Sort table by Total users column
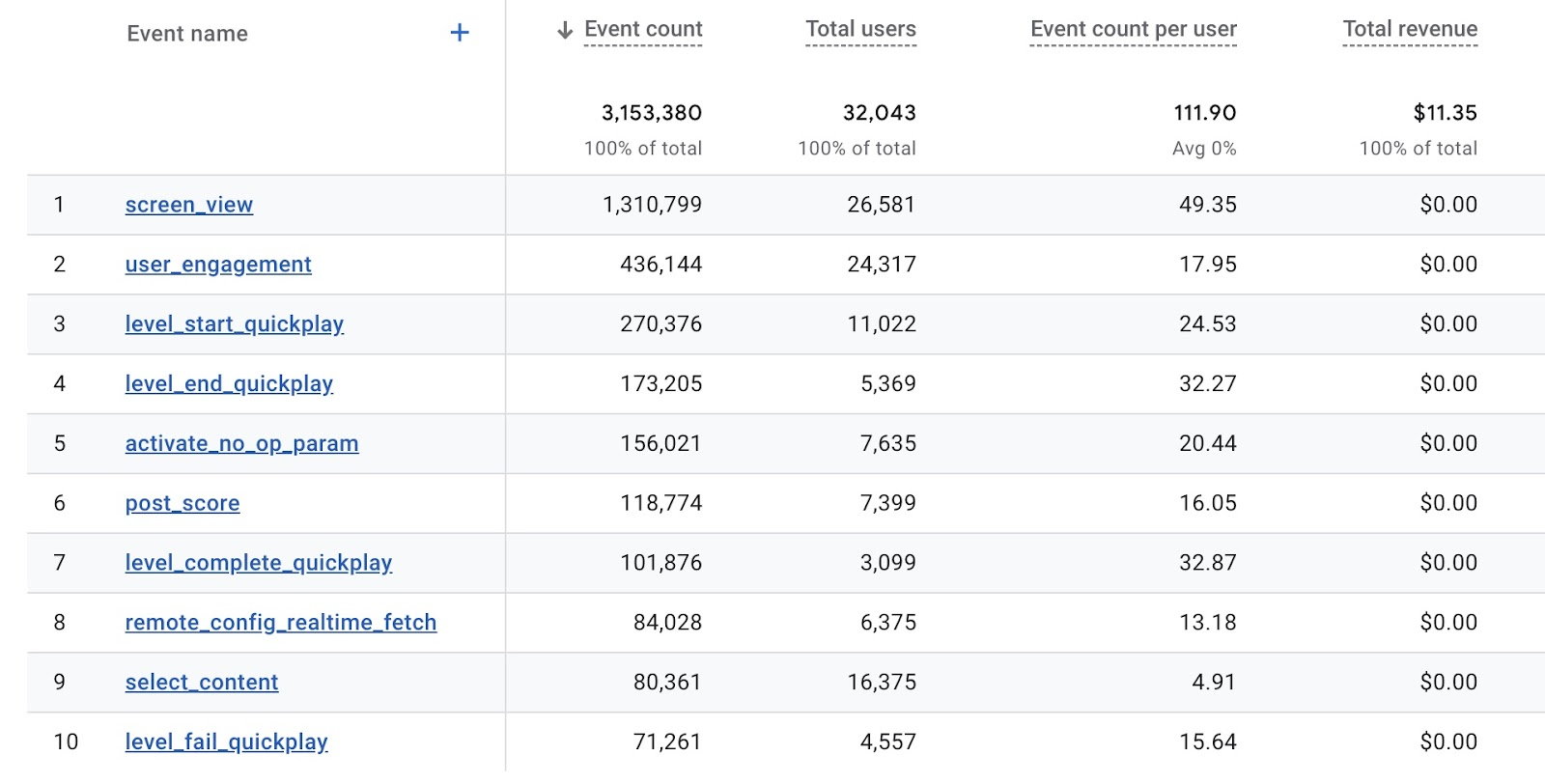The height and width of the screenshot is (784, 1545). click(860, 30)
